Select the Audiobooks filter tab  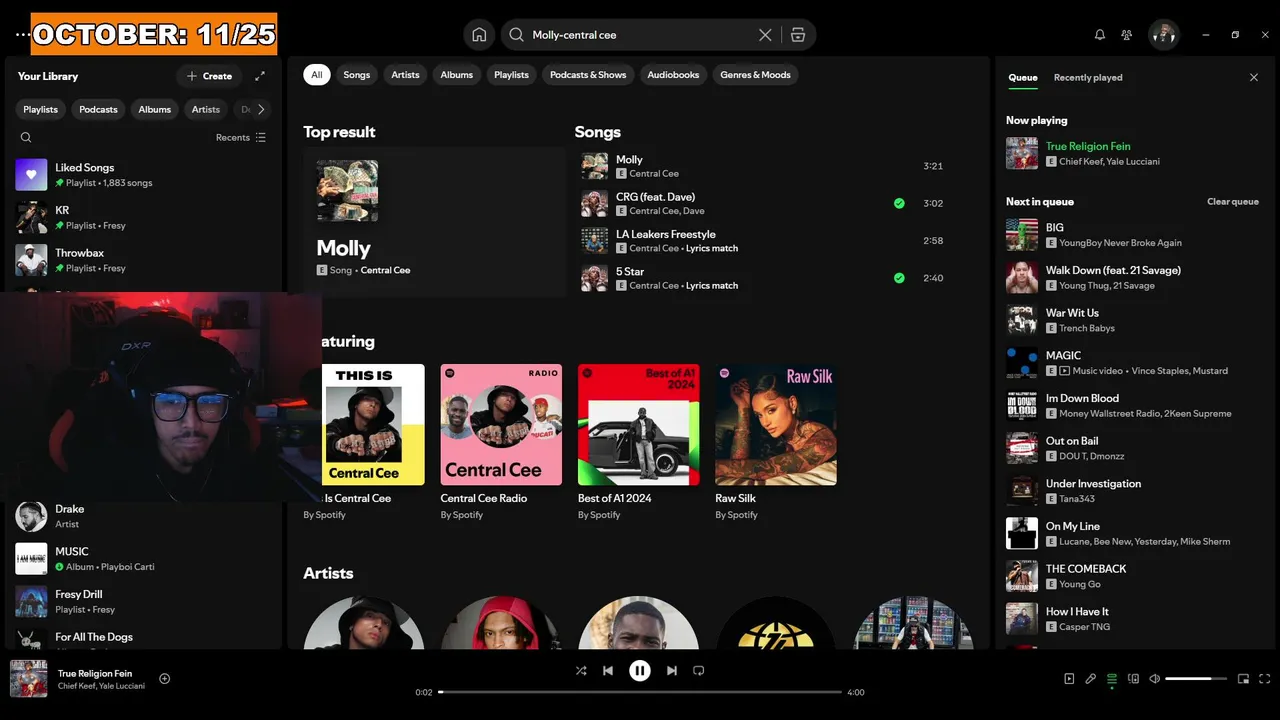point(673,75)
